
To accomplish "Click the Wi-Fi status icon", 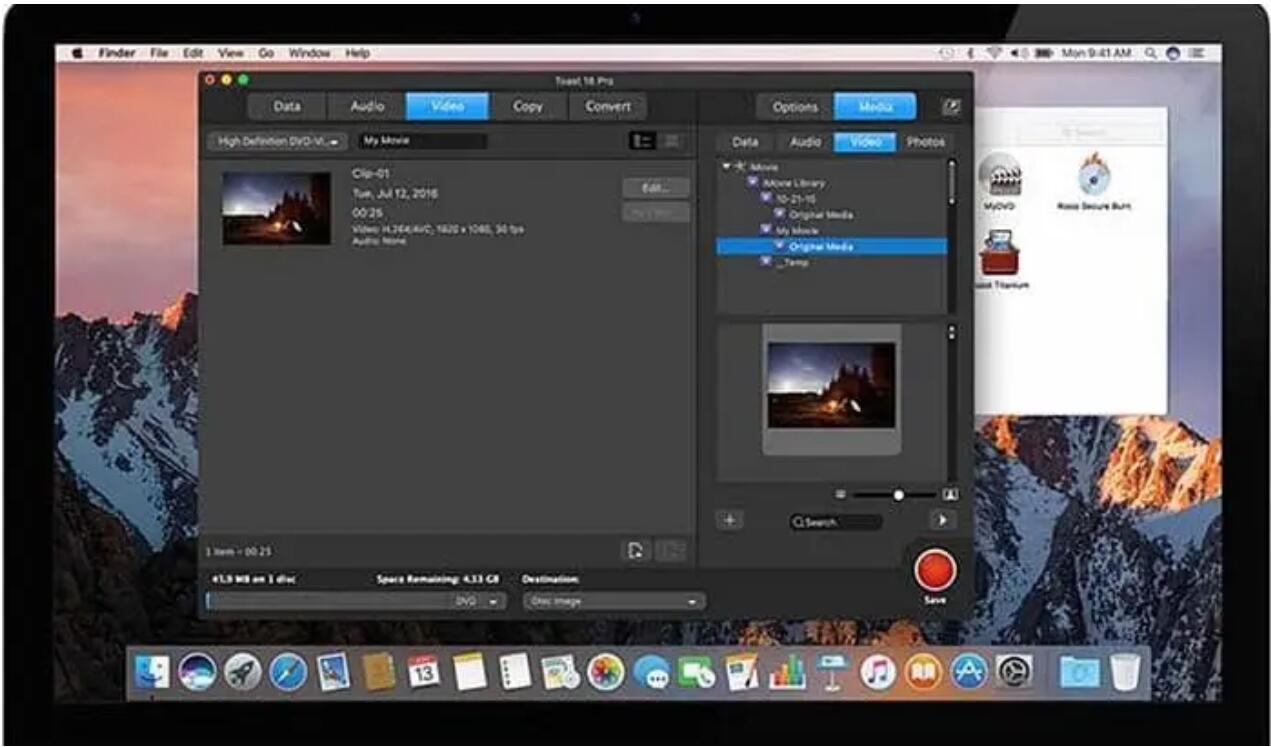I will 995,53.
